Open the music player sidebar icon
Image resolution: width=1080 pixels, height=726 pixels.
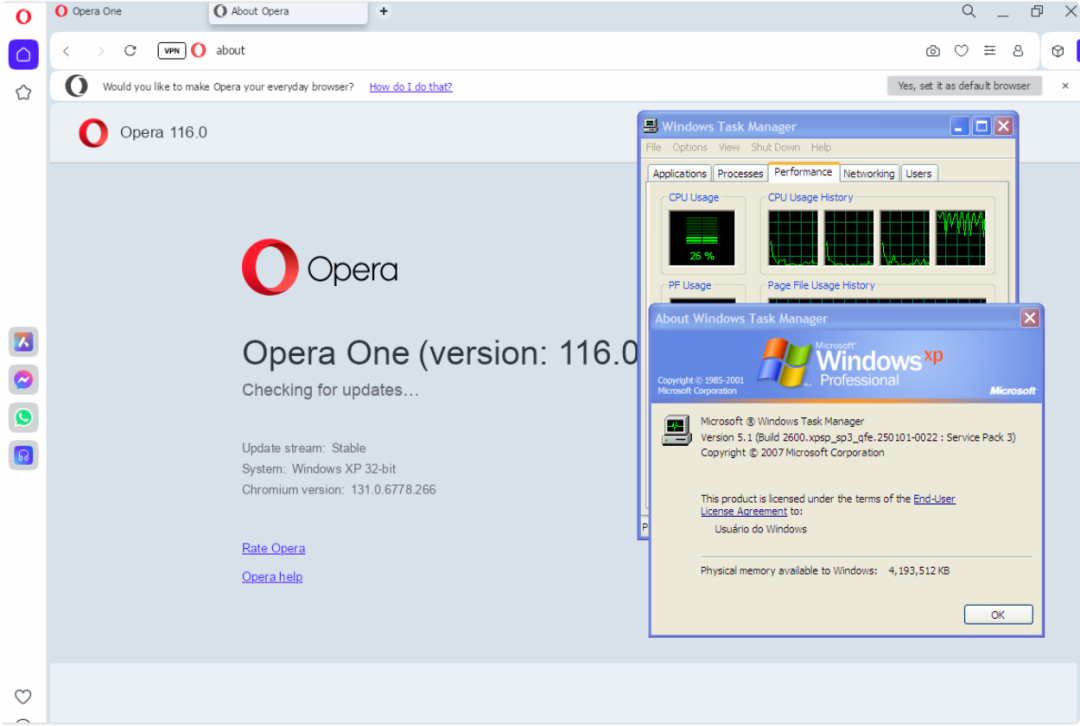pyautogui.click(x=23, y=455)
